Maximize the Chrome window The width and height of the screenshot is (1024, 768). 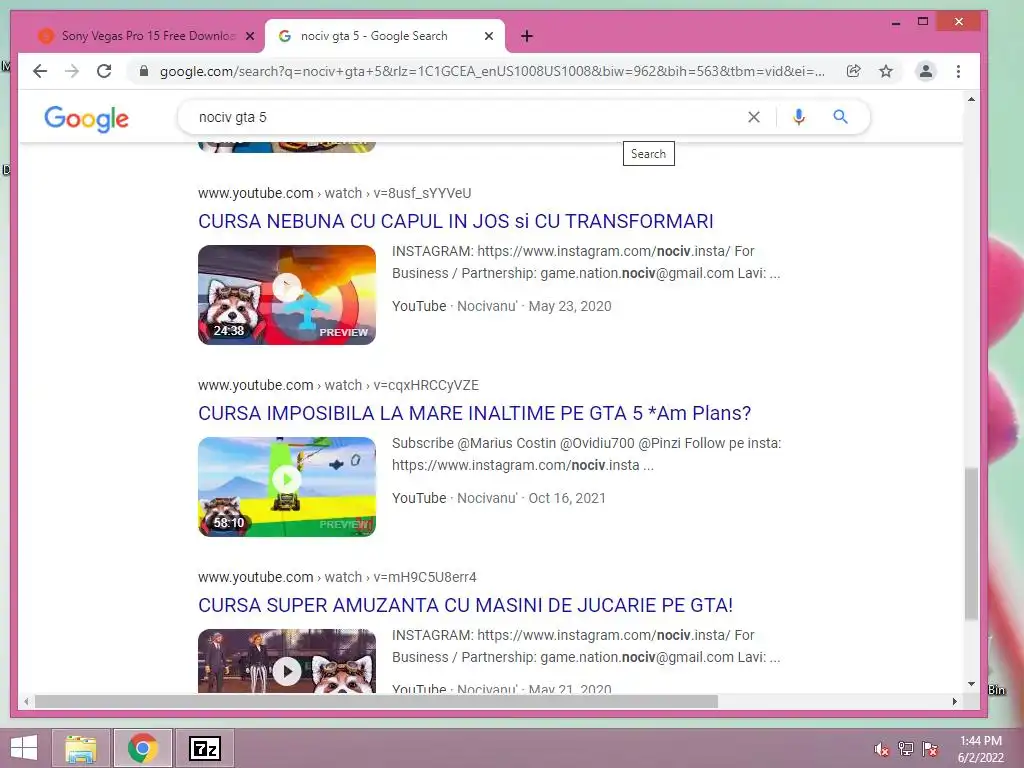pos(923,22)
